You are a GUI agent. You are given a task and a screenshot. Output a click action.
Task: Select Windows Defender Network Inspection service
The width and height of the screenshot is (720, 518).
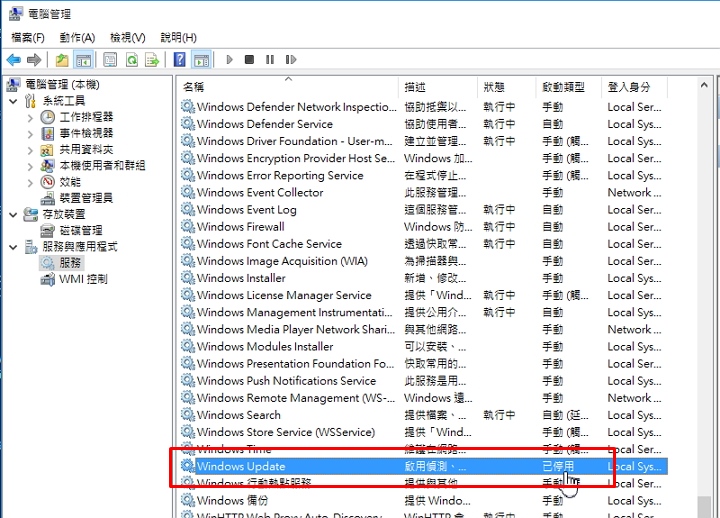pos(423,107)
